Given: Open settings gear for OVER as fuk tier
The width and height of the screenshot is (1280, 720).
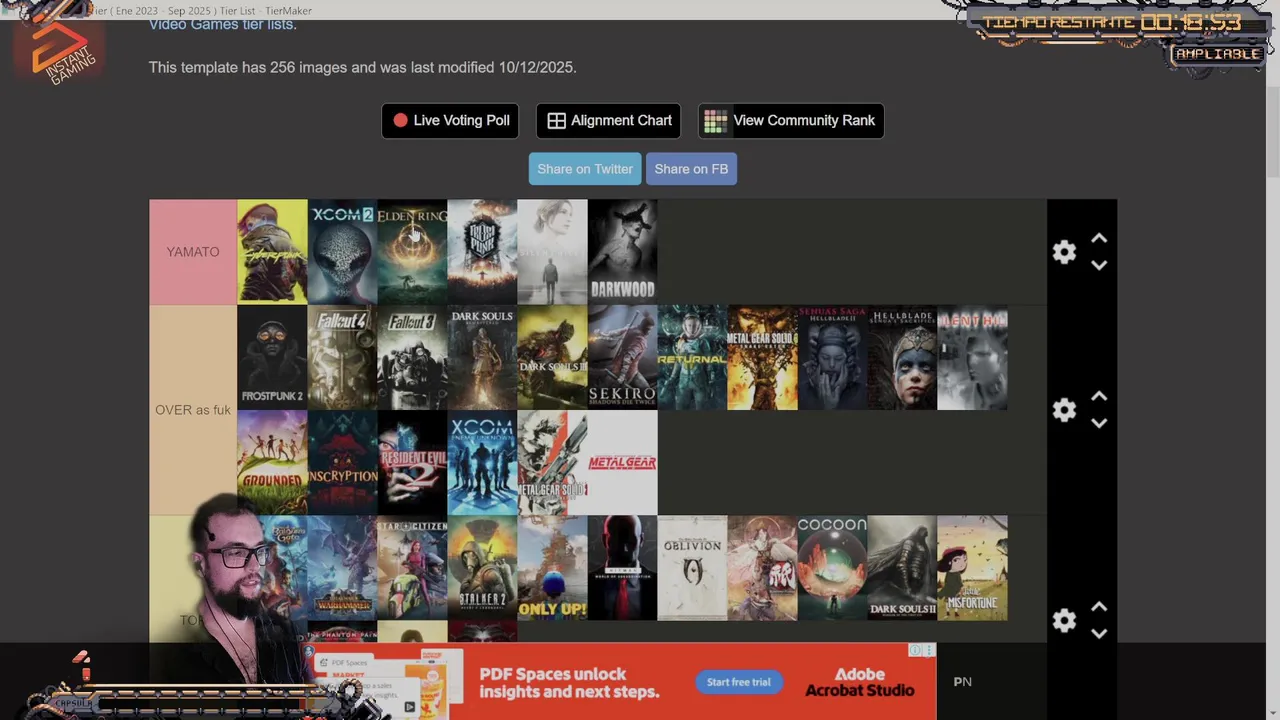Looking at the screenshot, I should (x=1064, y=410).
